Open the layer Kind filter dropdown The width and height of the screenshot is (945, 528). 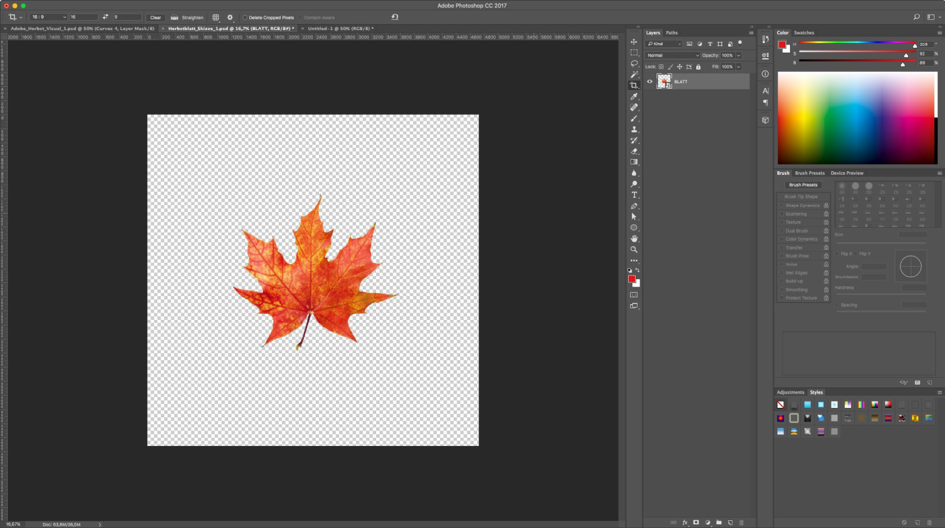(664, 44)
